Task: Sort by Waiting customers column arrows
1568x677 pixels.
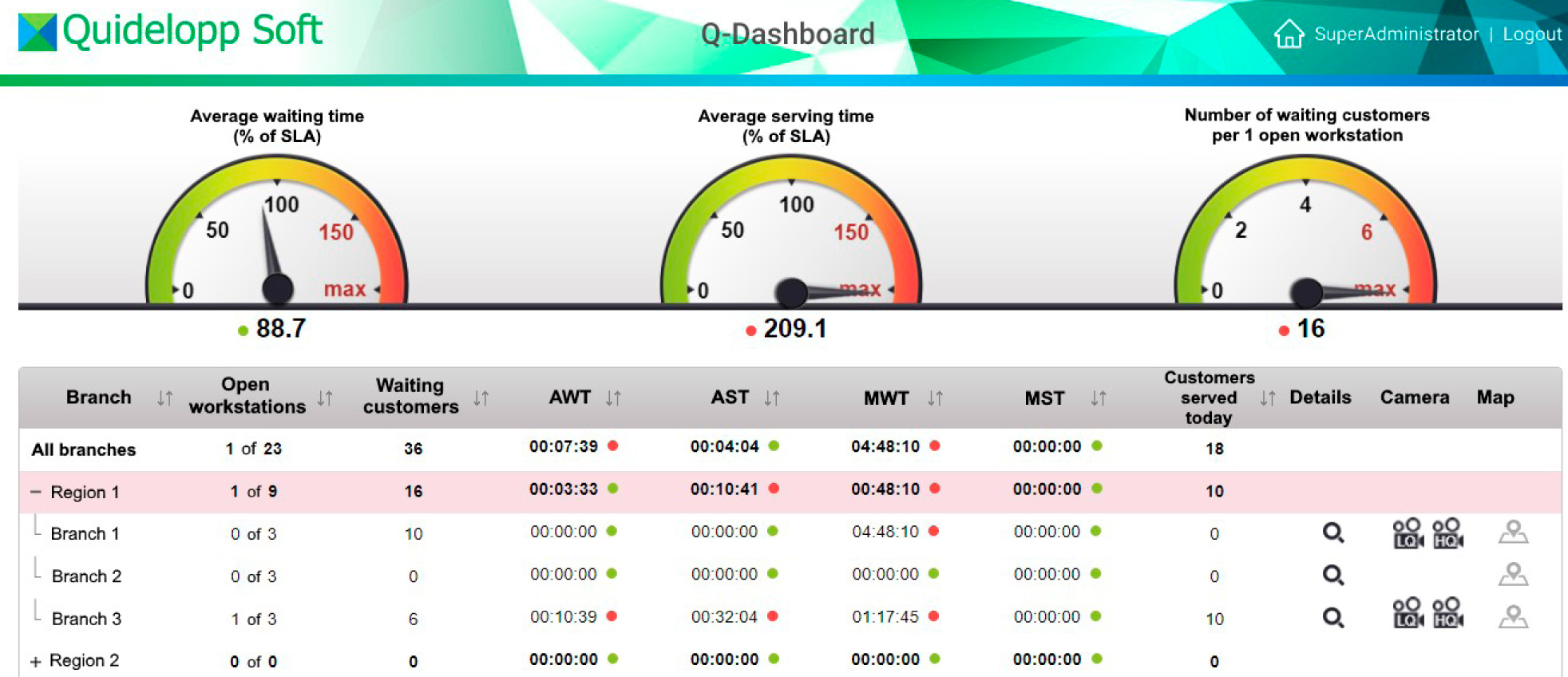Action: (481, 398)
